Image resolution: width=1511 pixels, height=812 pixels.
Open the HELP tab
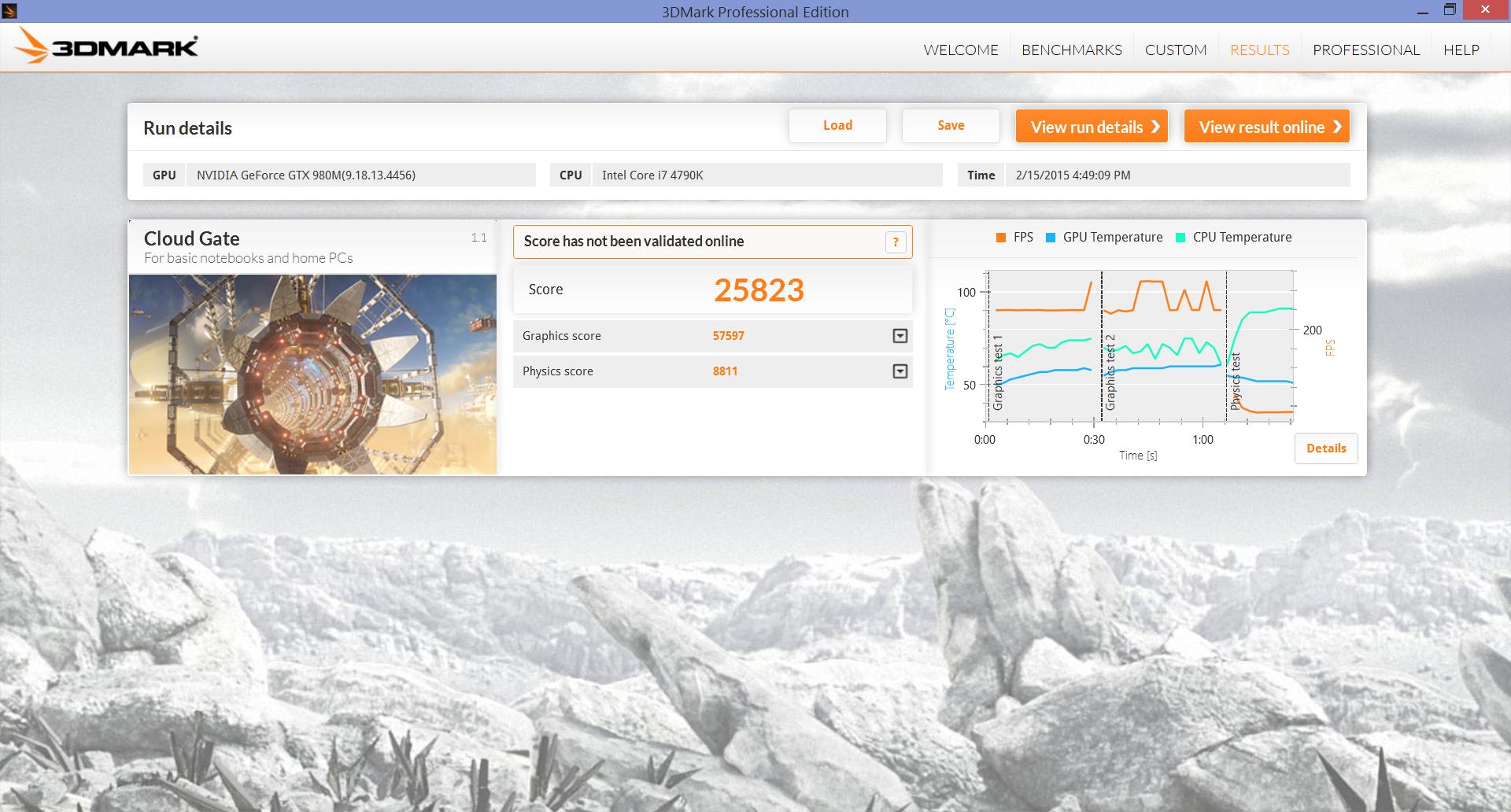(x=1461, y=50)
